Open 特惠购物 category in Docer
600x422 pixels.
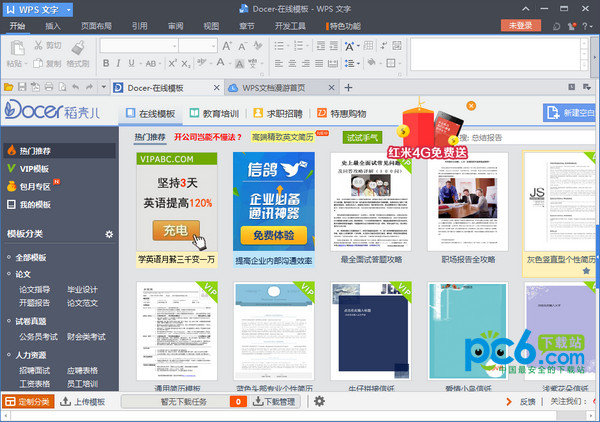tap(341, 113)
